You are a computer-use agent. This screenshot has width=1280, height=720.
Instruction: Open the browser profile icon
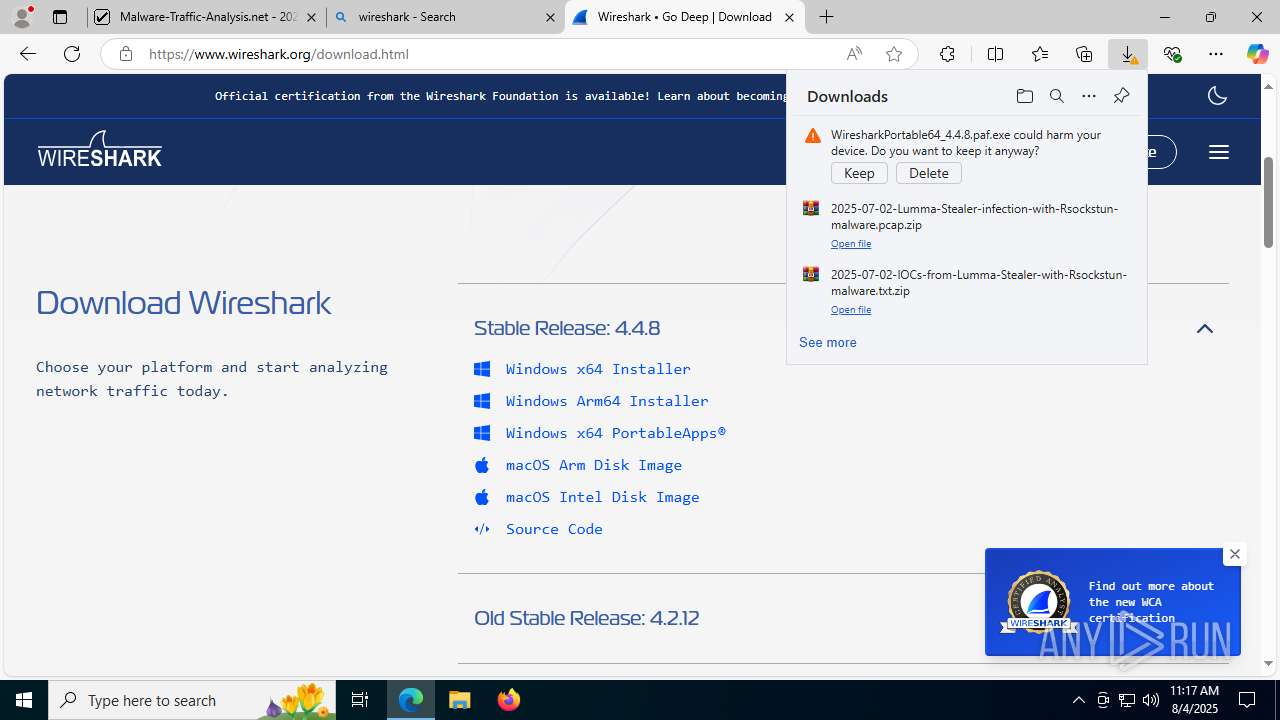(x=22, y=17)
